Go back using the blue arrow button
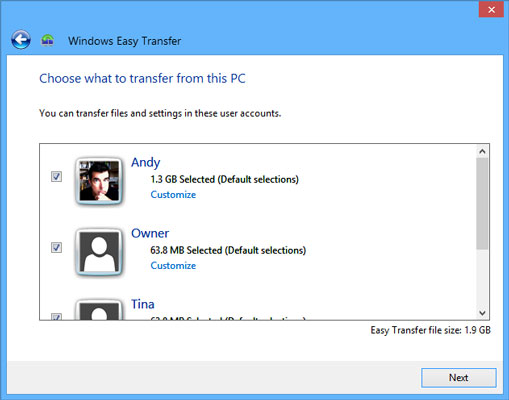This screenshot has width=509, height=400. (x=21, y=40)
